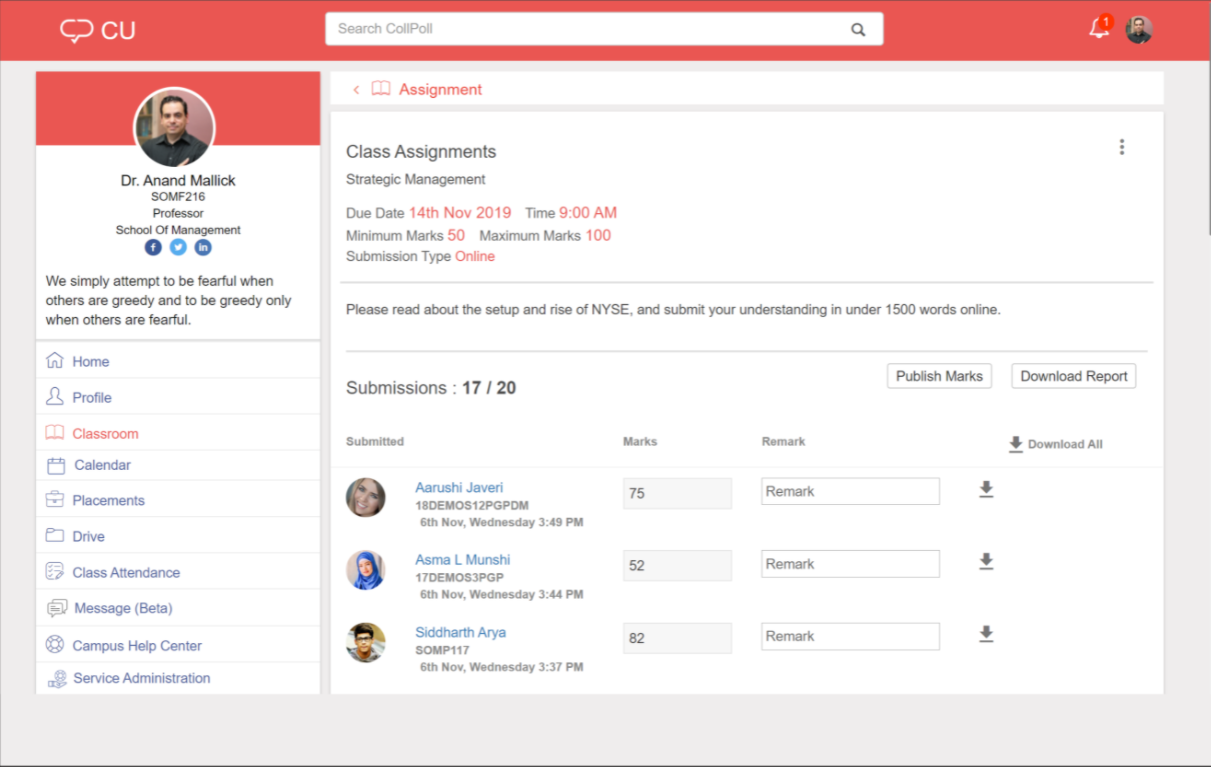The width and height of the screenshot is (1211, 767).
Task: Open the LinkedIn icon under the profile card
Action: [203, 247]
